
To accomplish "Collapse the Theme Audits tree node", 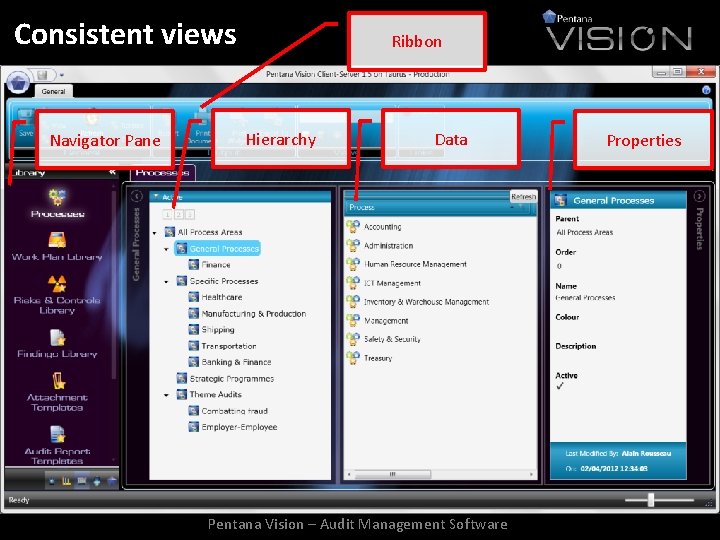I will [x=166, y=395].
